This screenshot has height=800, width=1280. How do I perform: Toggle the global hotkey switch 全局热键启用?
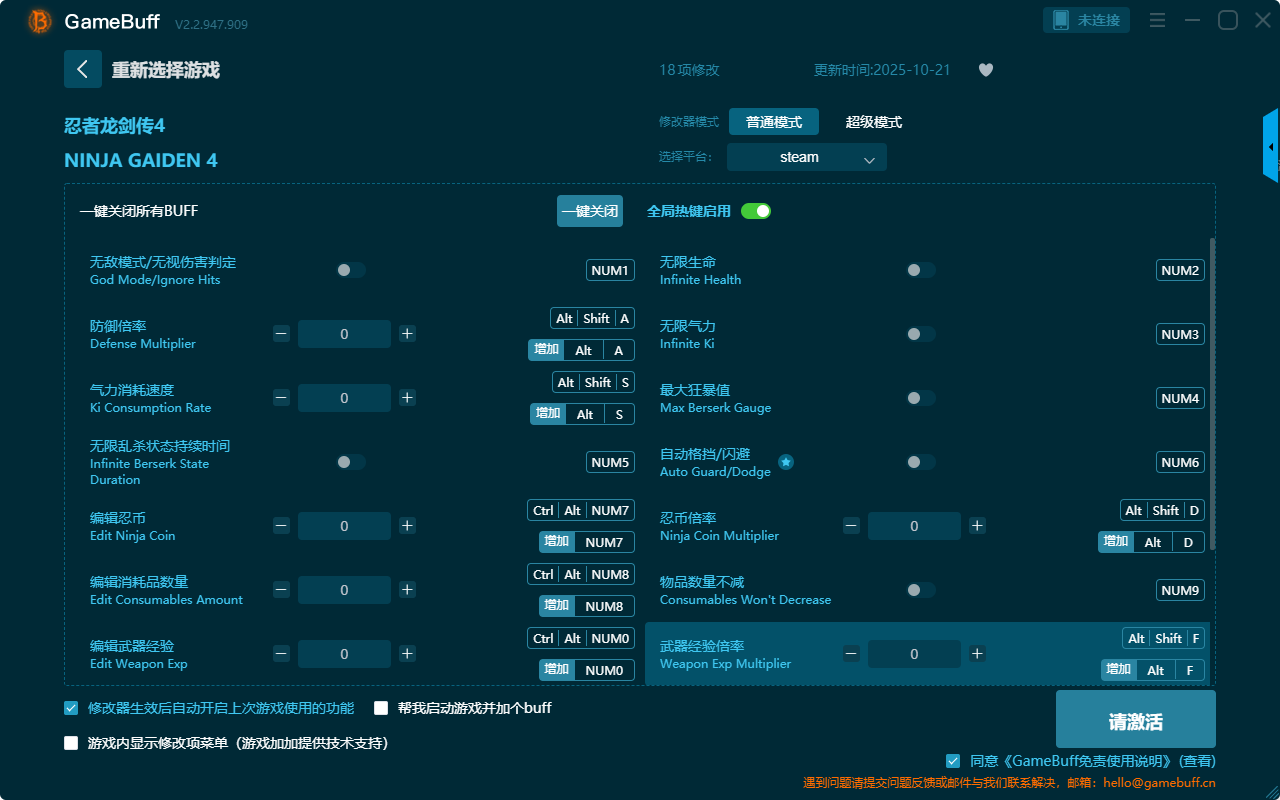[756, 211]
